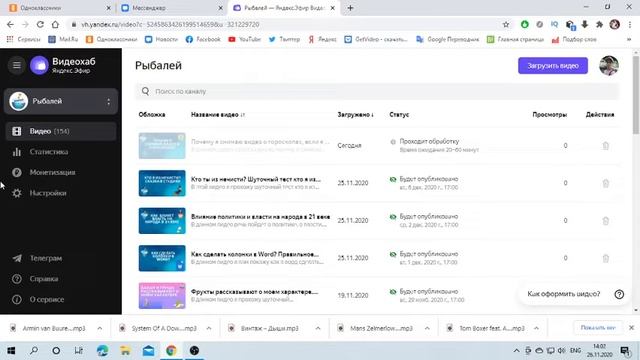The height and width of the screenshot is (360, 640).
Task: Open a new browser tab
Action: tap(350, 8)
